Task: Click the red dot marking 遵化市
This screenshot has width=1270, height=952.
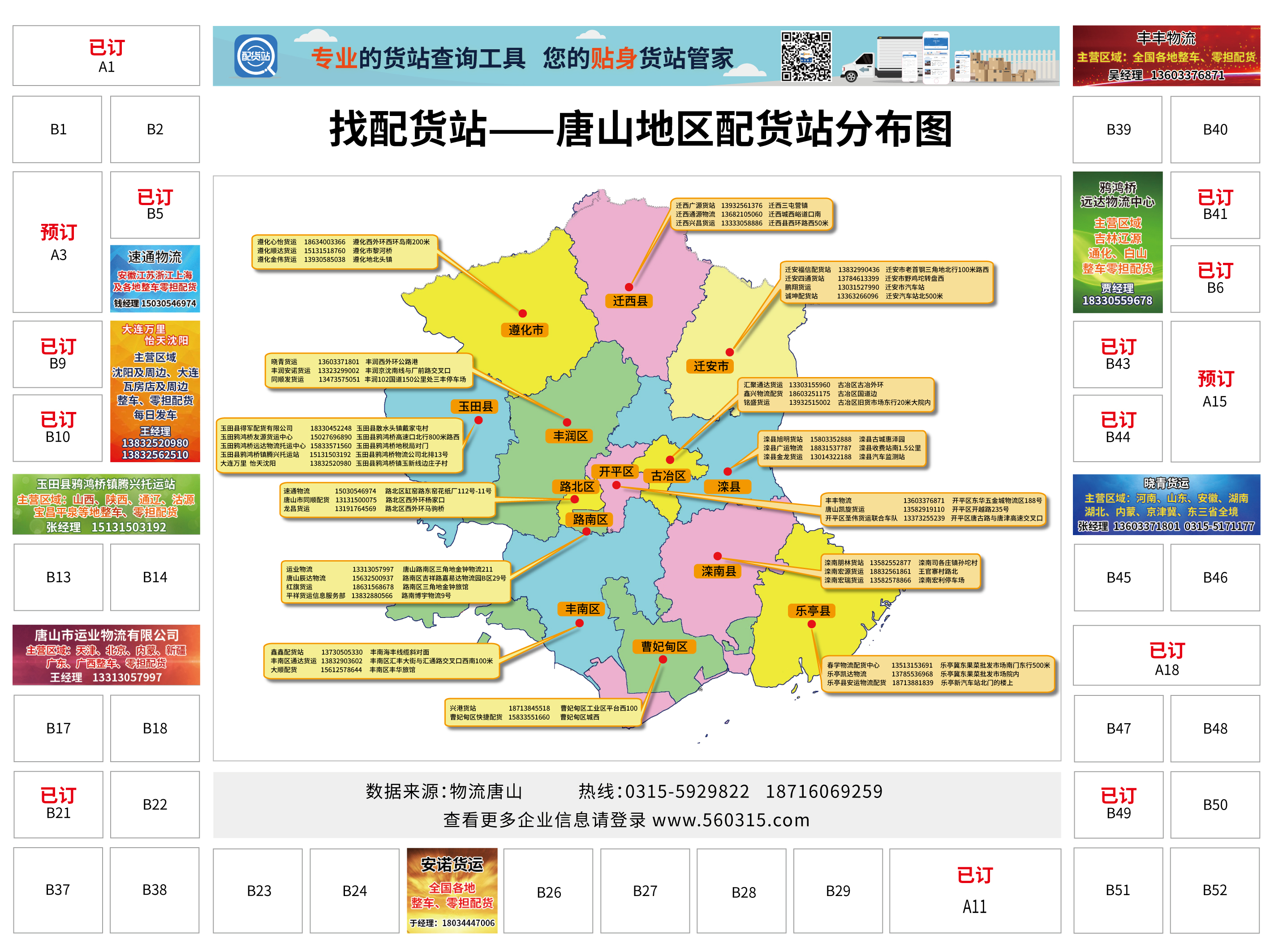Action: coord(522,313)
